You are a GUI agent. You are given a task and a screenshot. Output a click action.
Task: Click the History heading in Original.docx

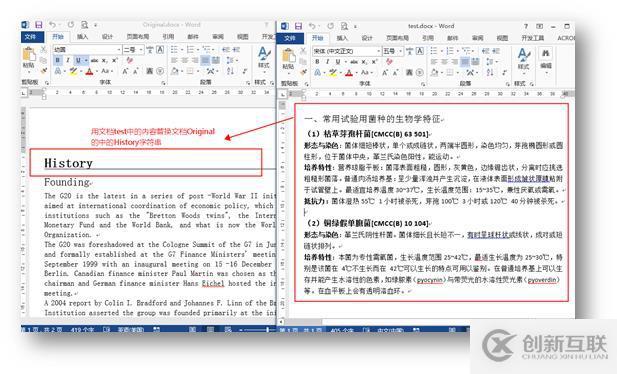tap(68, 163)
